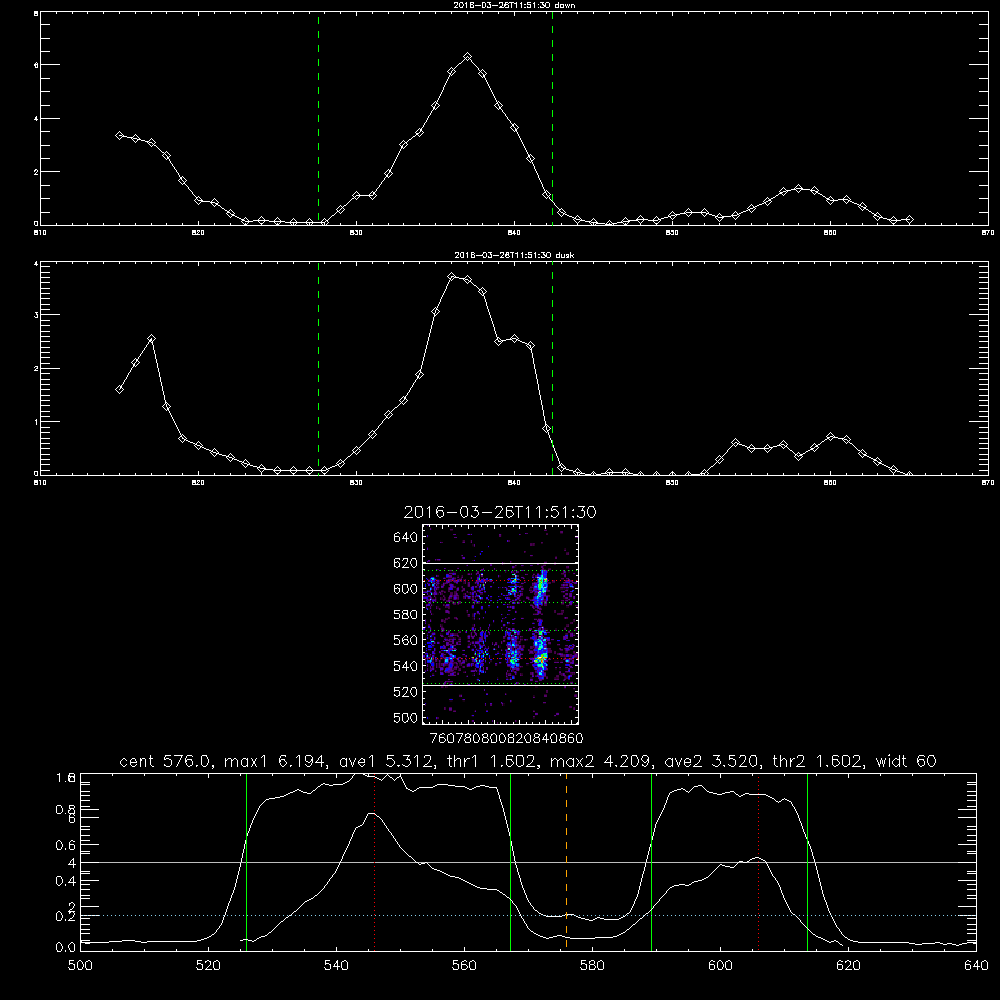Click the '760780800820840860' label under the spectral image
The height and width of the screenshot is (1000, 1000).
pyautogui.click(x=507, y=739)
